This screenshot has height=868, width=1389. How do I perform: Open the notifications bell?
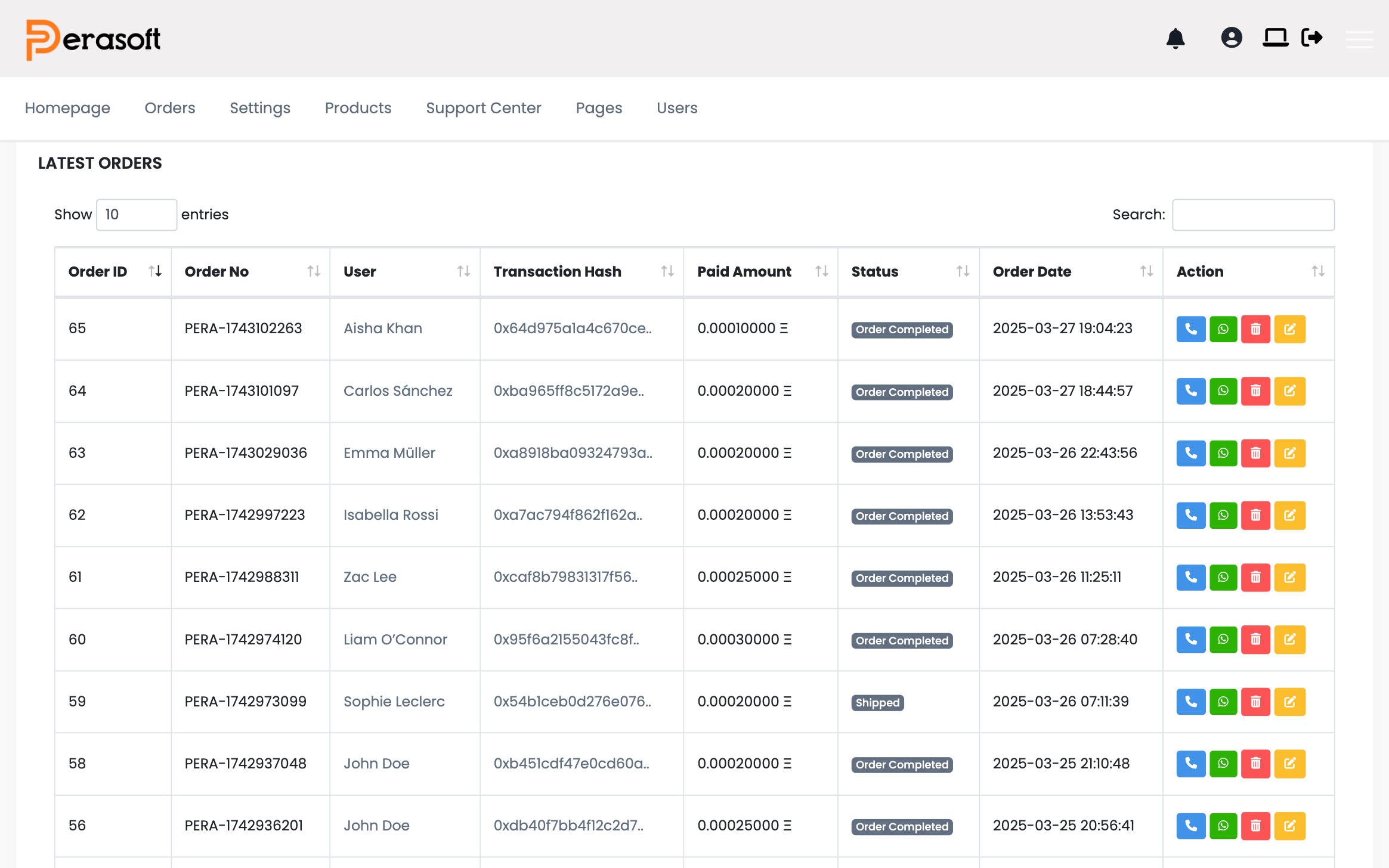[1175, 38]
